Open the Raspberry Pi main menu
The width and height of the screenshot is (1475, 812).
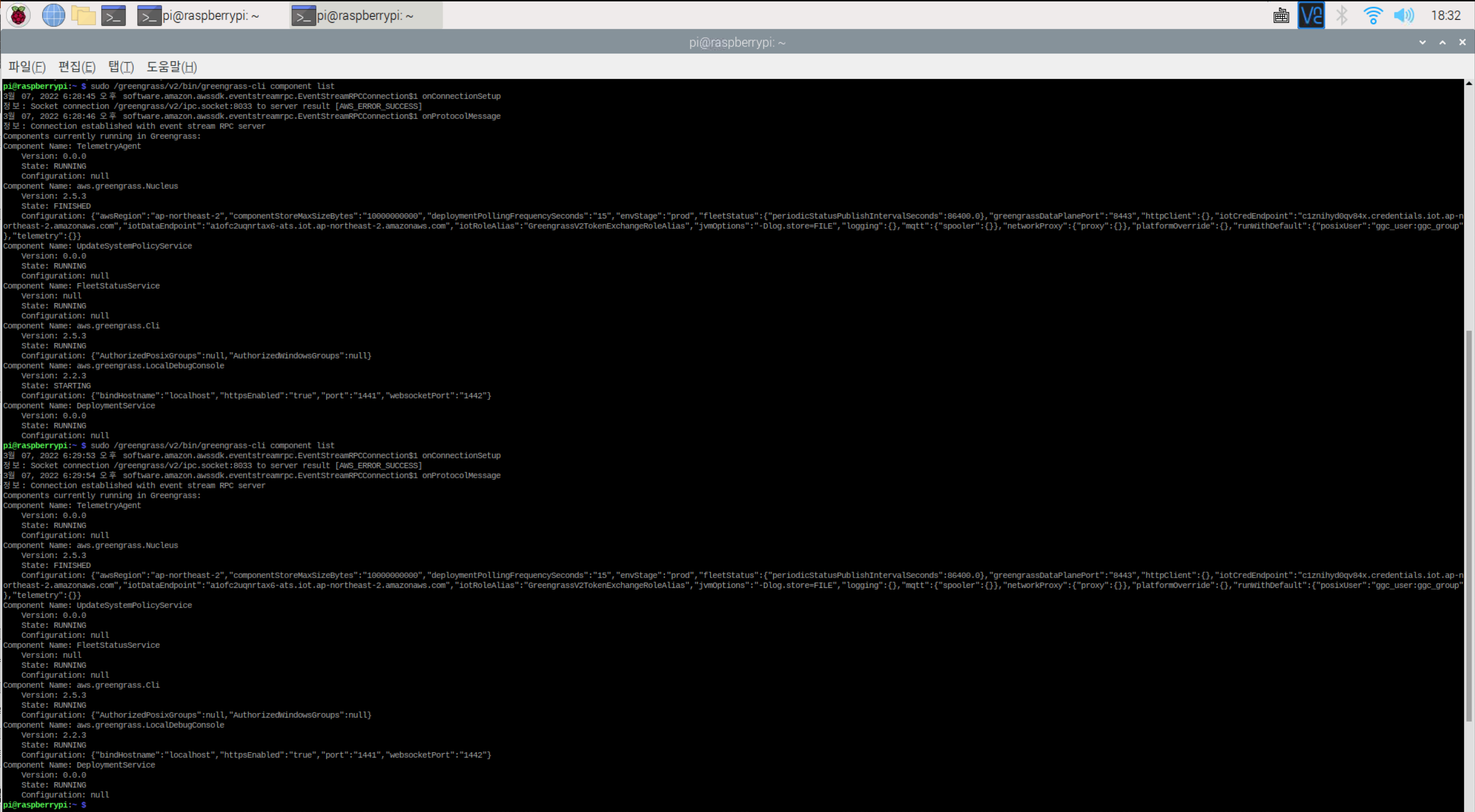(18, 15)
